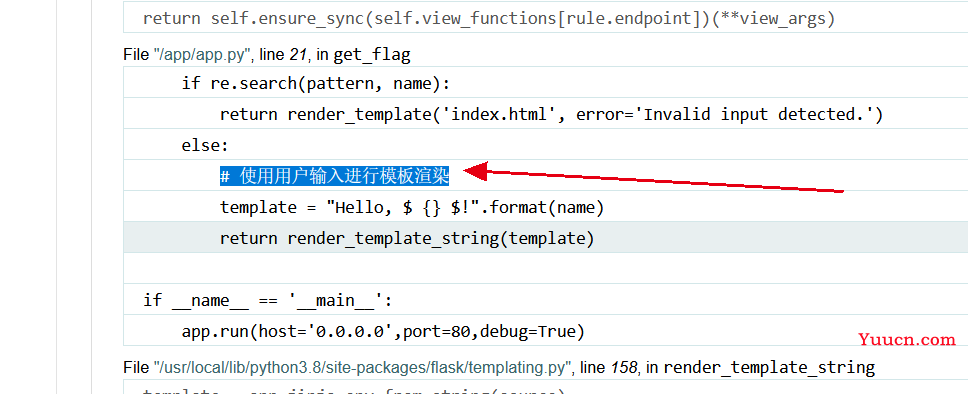Viewport: 968px width, 394px height.
Task: Click the else: code line
Action: (545, 145)
